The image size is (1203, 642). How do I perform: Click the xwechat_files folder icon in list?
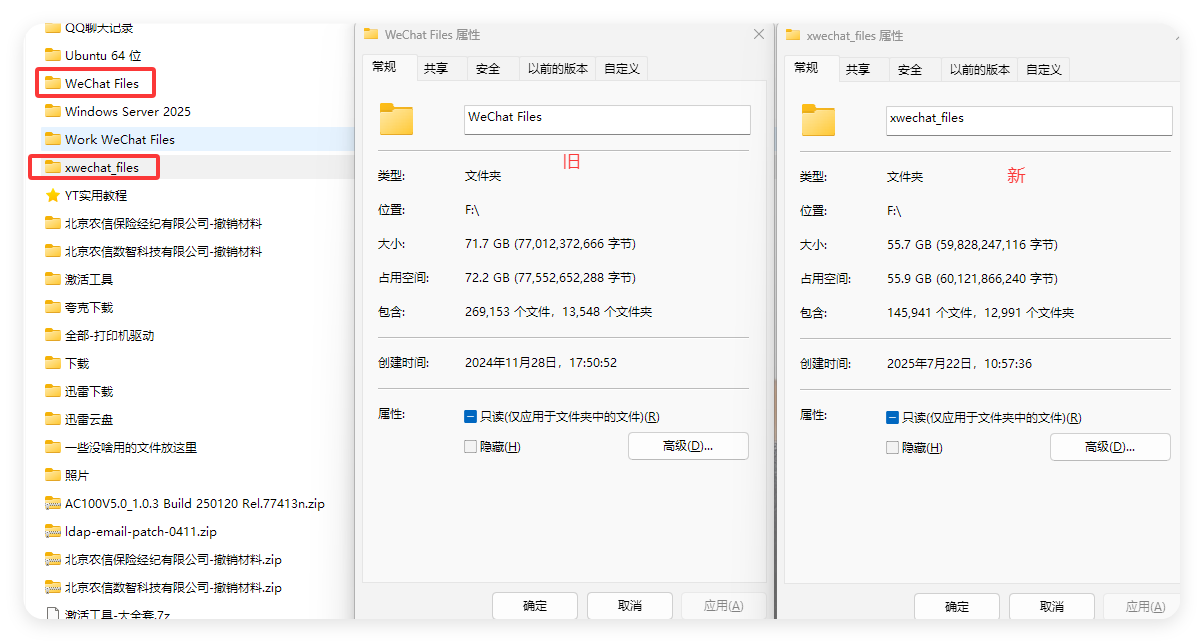point(53,167)
